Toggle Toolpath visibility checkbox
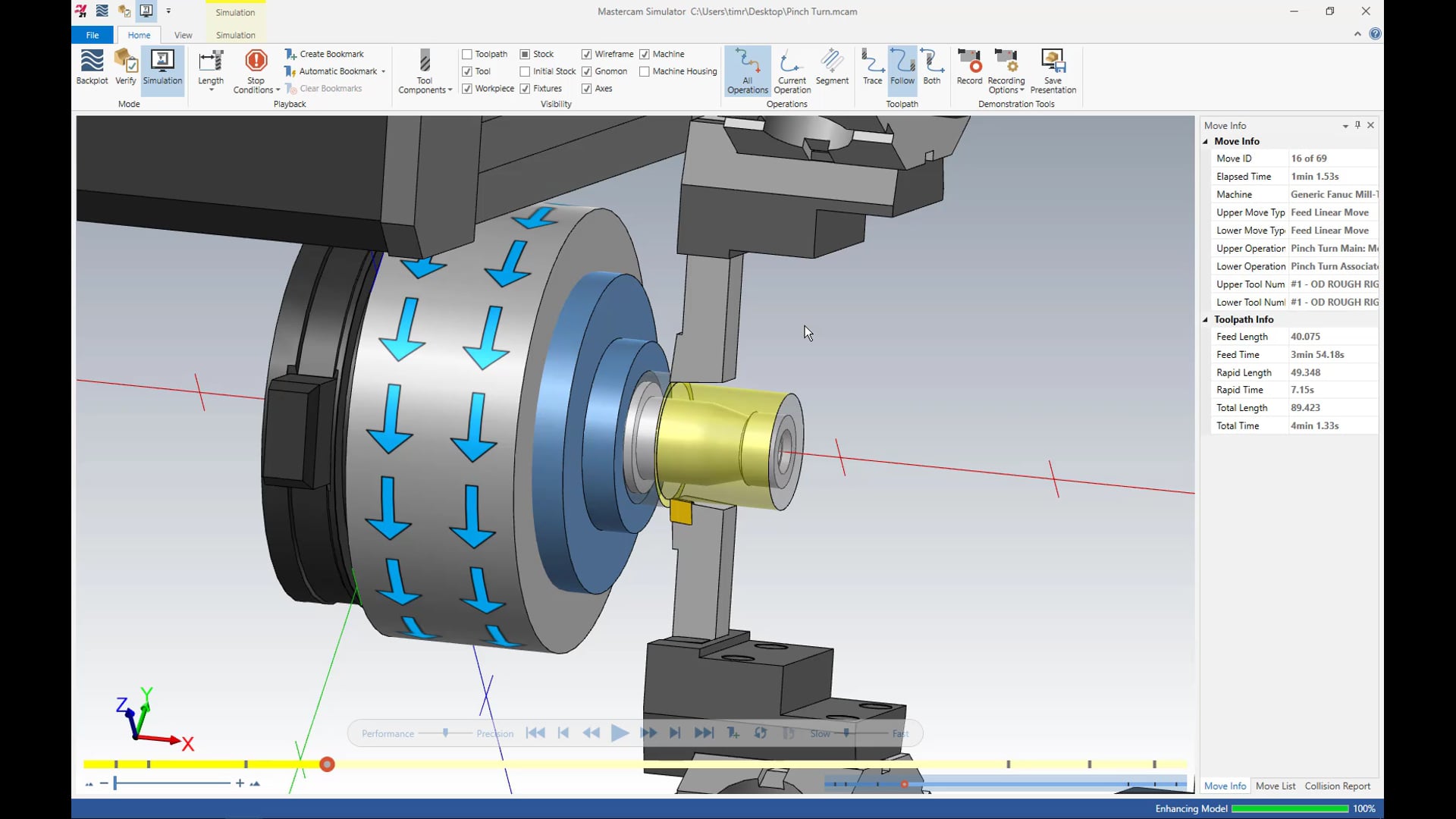Viewport: 1456px width, 819px height. pyautogui.click(x=467, y=55)
